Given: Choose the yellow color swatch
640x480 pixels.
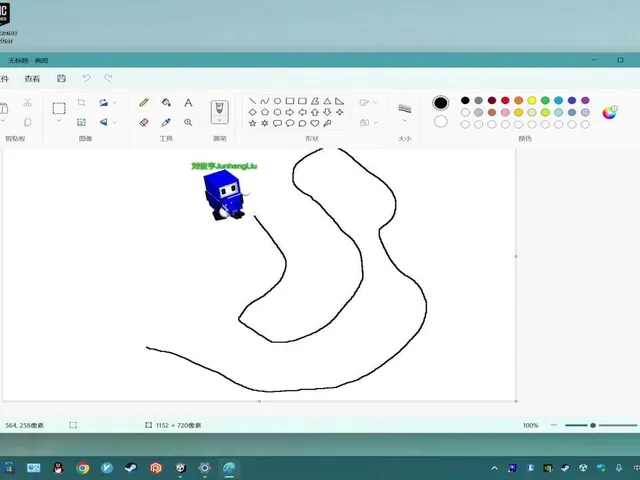Looking at the screenshot, I should 532,100.
